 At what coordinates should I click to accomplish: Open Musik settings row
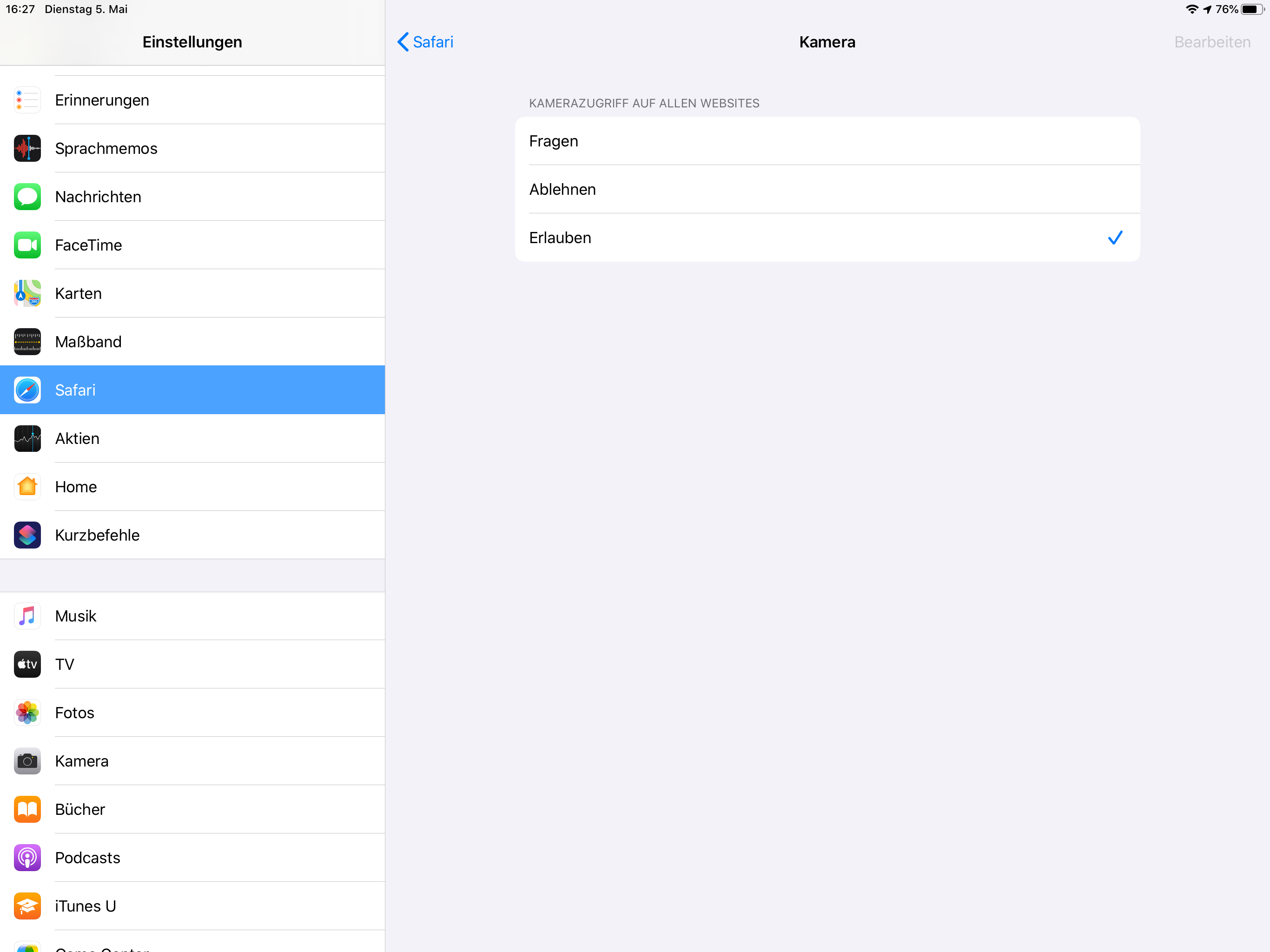[192, 616]
